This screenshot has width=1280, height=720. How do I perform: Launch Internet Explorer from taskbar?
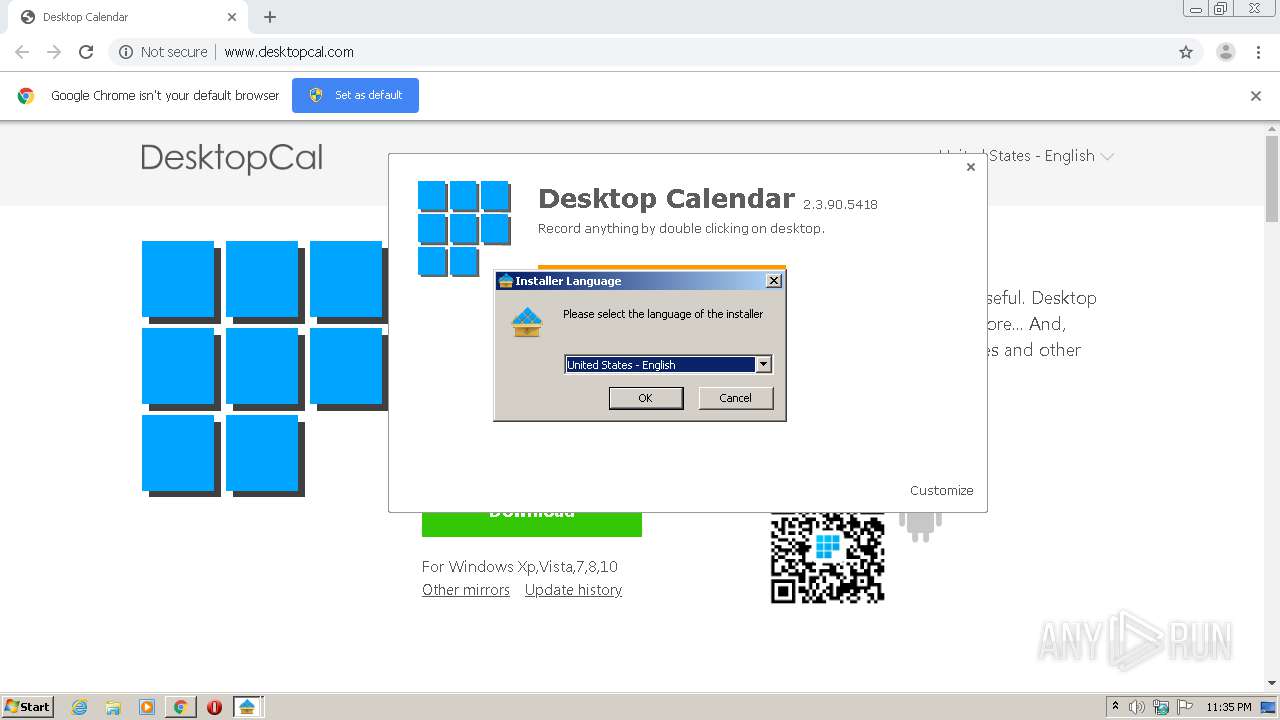click(80, 707)
